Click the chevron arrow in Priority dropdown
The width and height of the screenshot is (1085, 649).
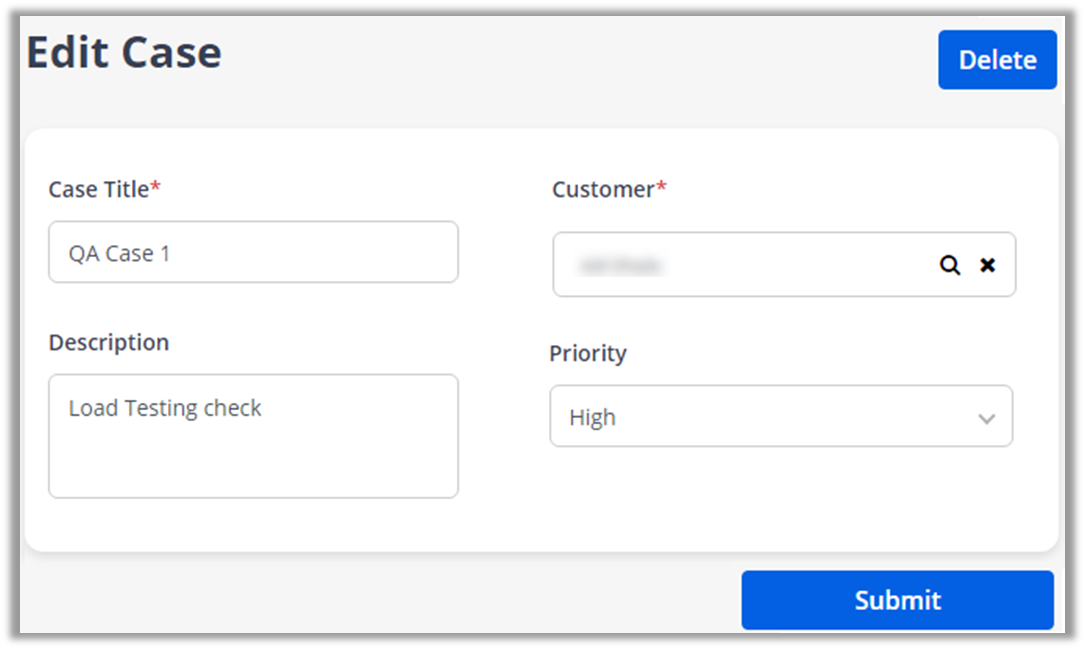coord(986,418)
